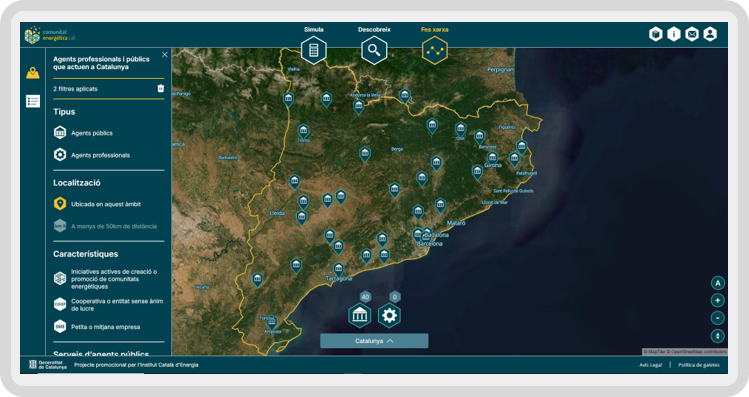The width and height of the screenshot is (749, 397).
Task: Open the cube icon in top bar
Action: click(656, 34)
